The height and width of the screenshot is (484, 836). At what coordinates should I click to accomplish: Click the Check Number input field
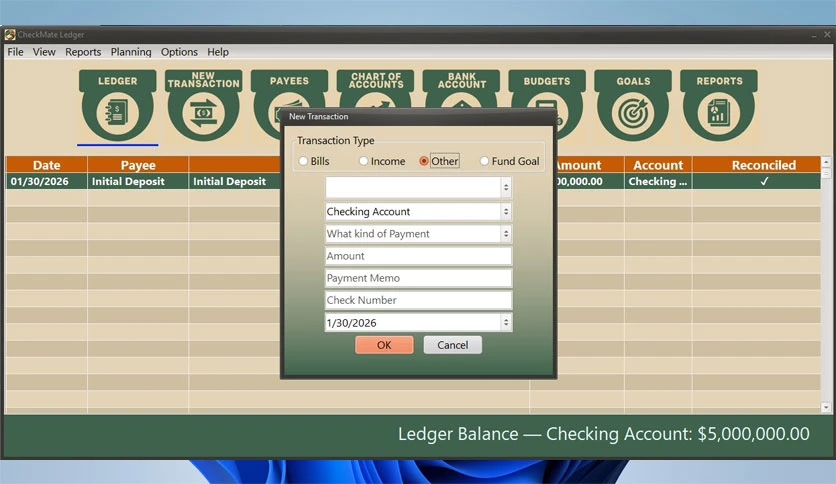(x=419, y=300)
